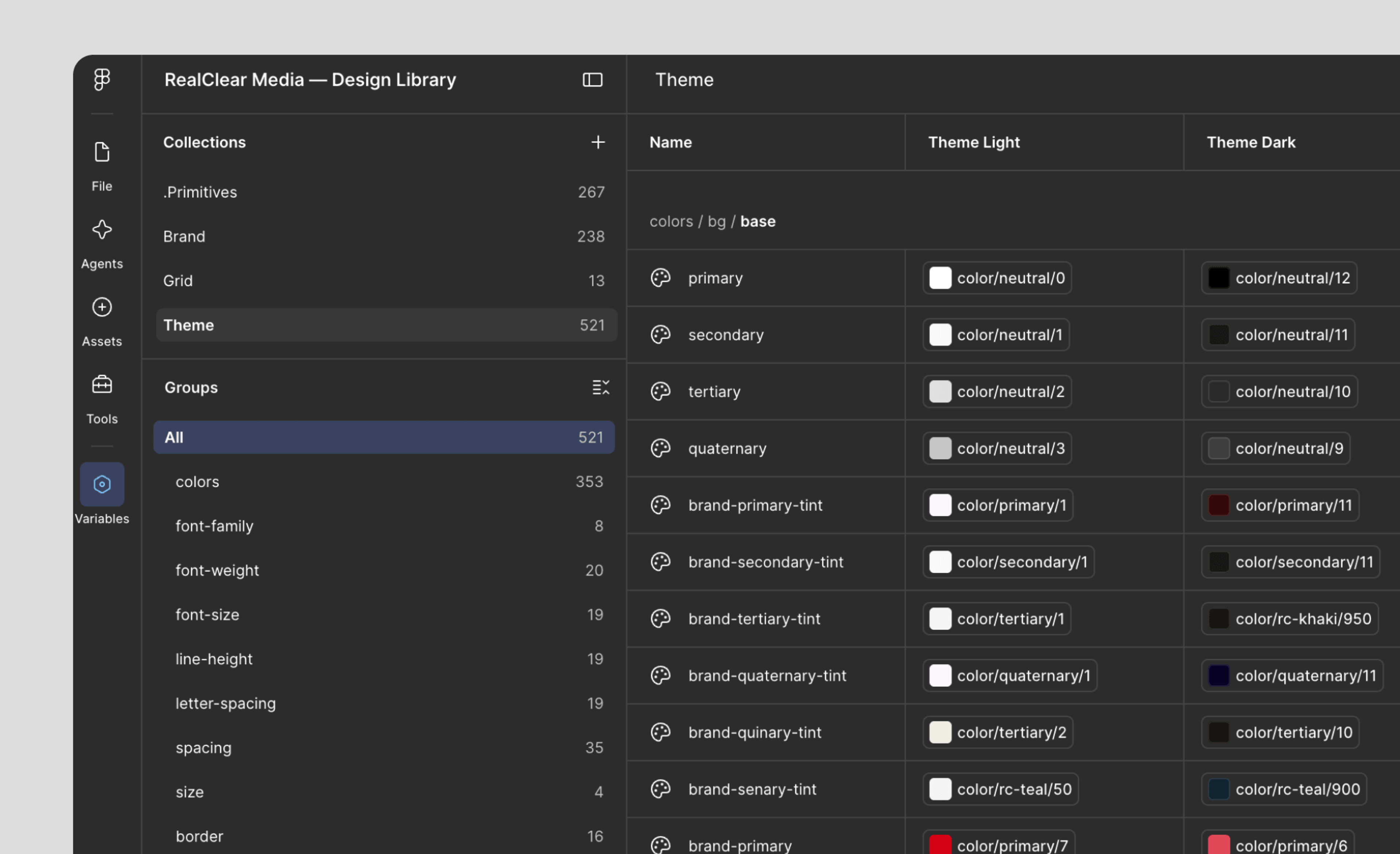Click palette icon of brand-quaternary-tint
Image resolution: width=1400 pixels, height=854 pixels.
tap(660, 676)
